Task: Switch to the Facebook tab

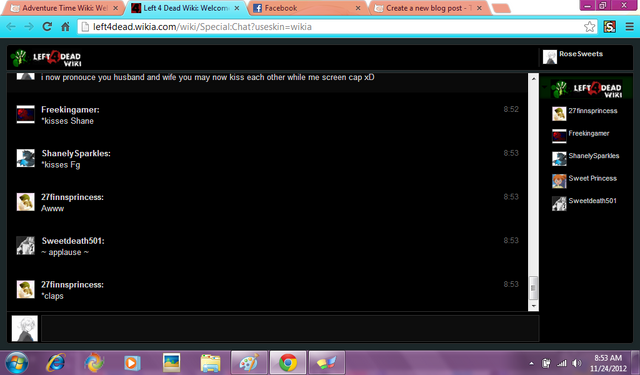Action: click(306, 8)
